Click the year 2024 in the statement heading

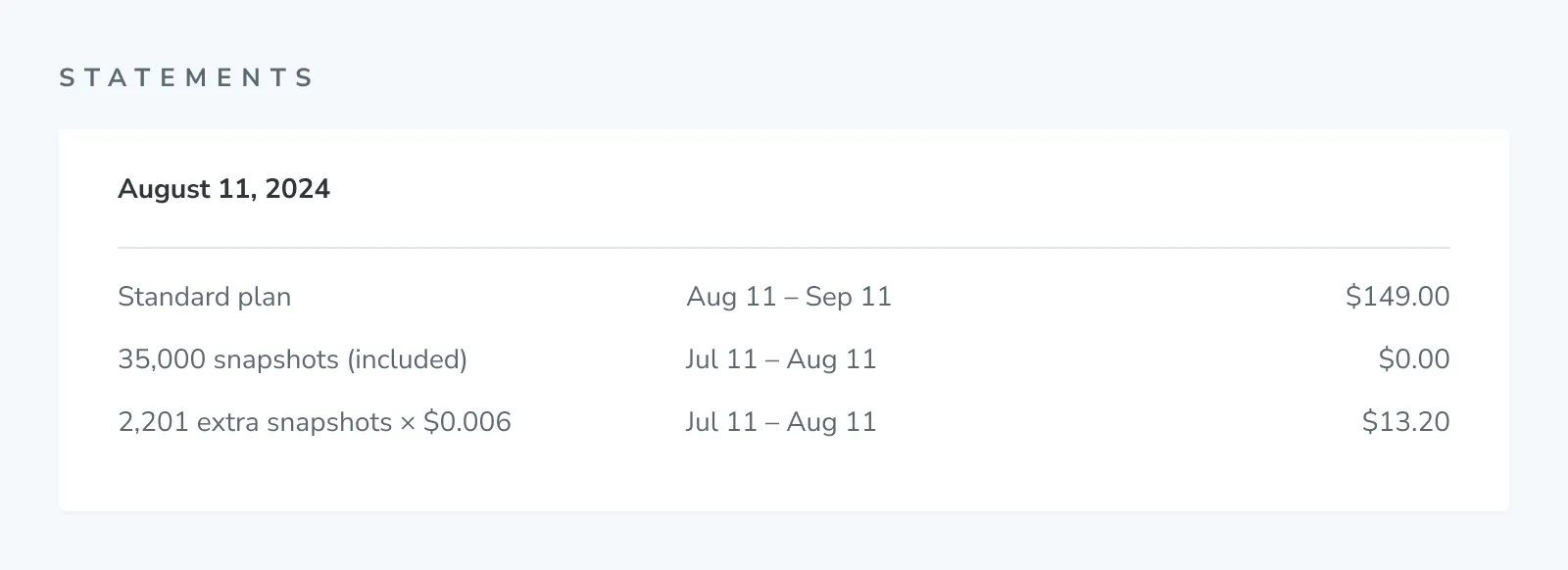click(298, 189)
